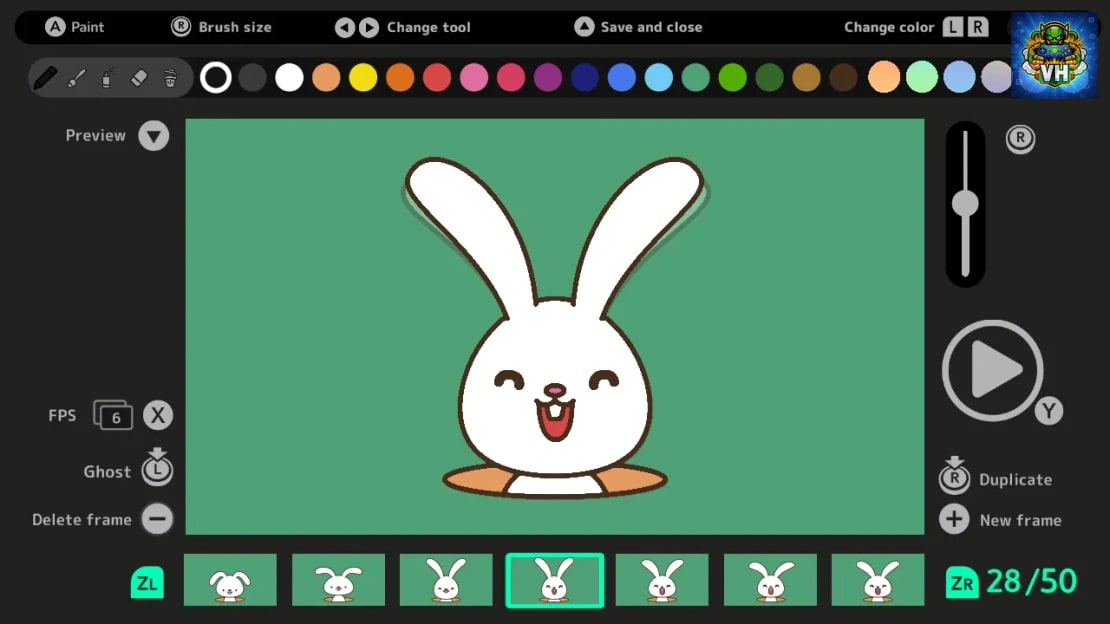Toggle the Ghost onion-skin L stick icon
This screenshot has height=624, width=1110.
[157, 467]
